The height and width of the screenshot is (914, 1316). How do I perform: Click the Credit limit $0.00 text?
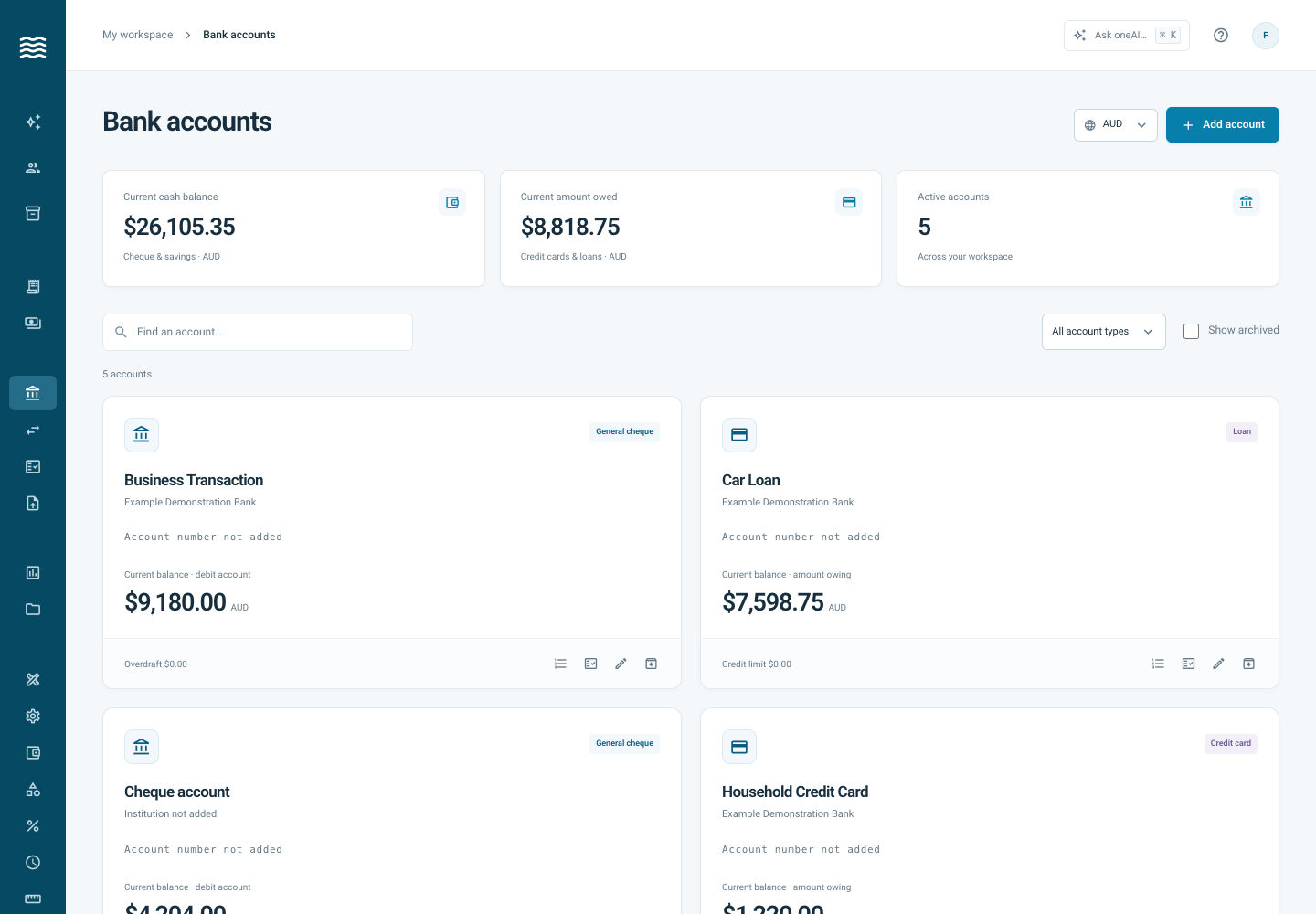click(x=757, y=664)
